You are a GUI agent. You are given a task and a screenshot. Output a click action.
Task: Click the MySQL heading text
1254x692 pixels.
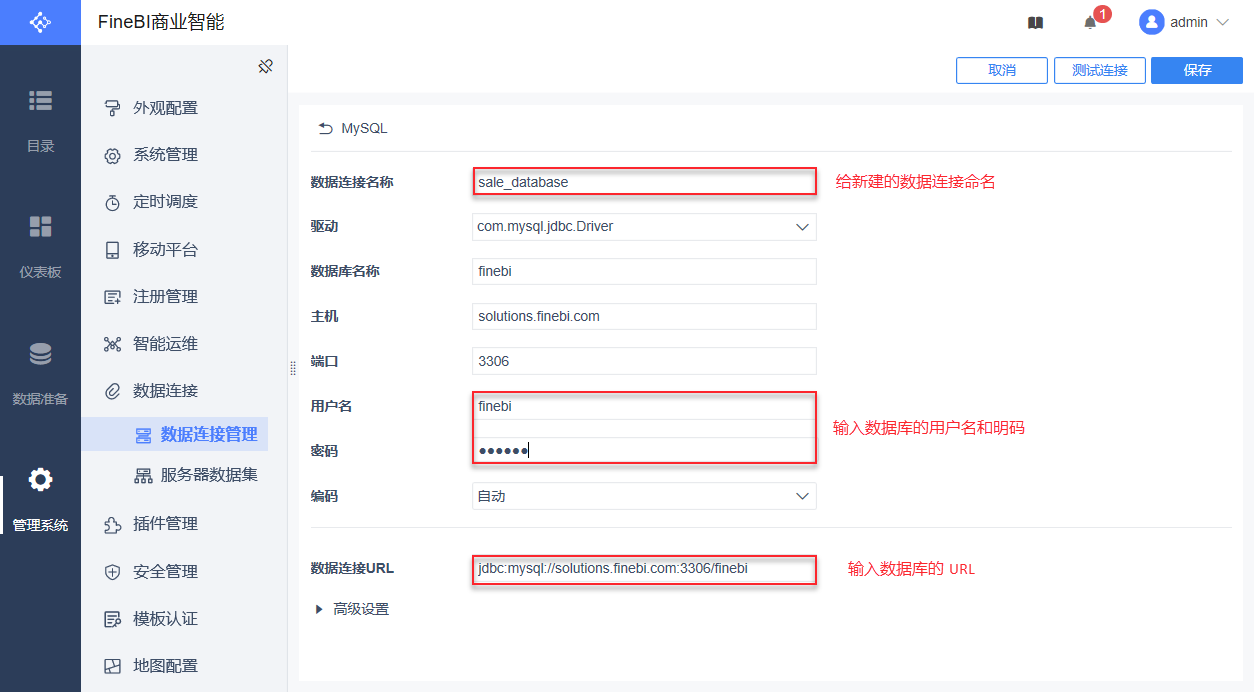(x=364, y=128)
